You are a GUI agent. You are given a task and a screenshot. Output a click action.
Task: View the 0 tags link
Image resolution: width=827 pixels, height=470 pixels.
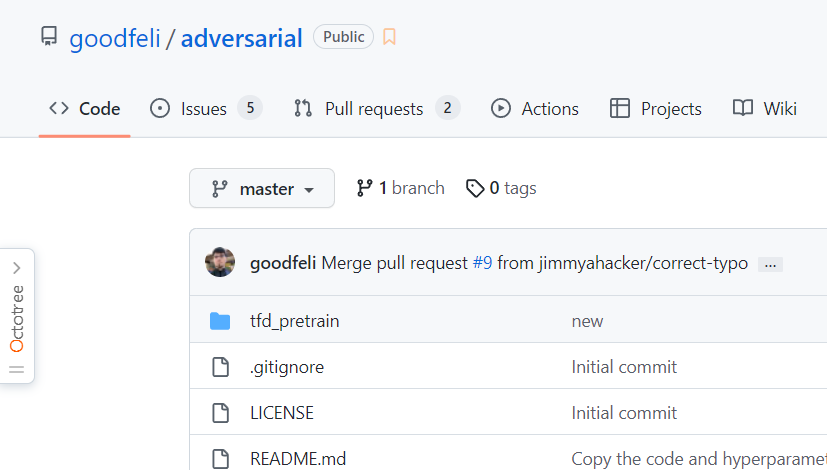[502, 188]
